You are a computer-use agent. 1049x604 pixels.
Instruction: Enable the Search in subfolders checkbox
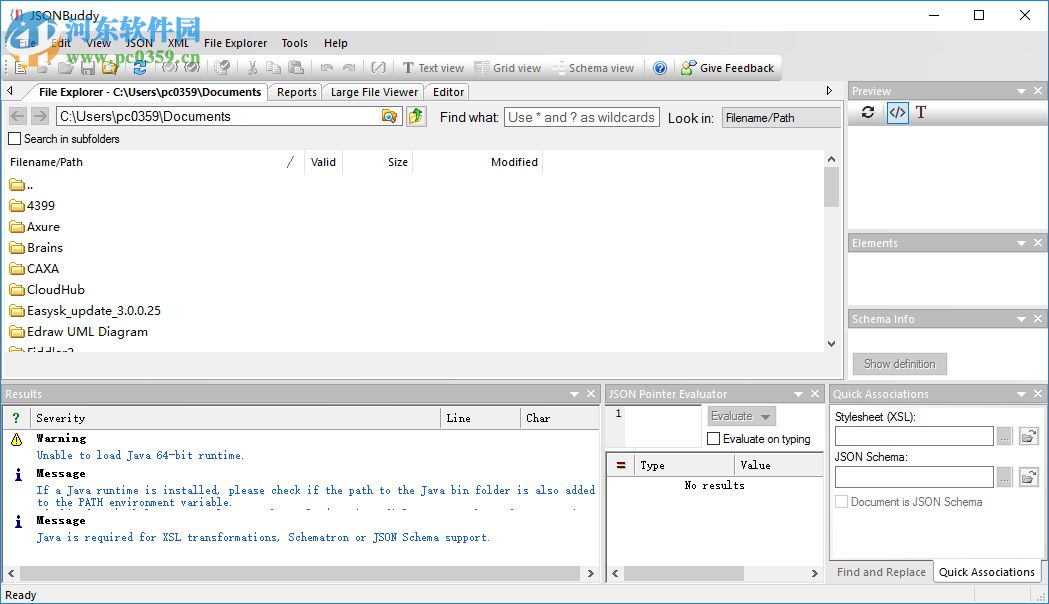click(x=14, y=138)
